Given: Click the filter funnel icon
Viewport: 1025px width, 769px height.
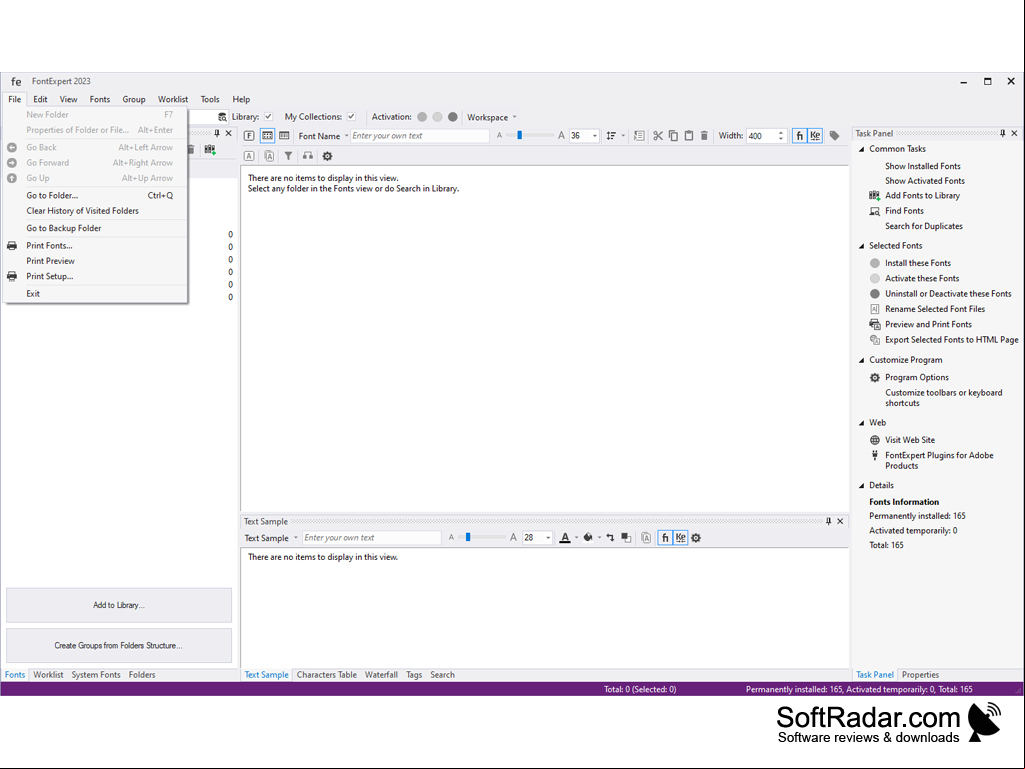Looking at the screenshot, I should 288,156.
